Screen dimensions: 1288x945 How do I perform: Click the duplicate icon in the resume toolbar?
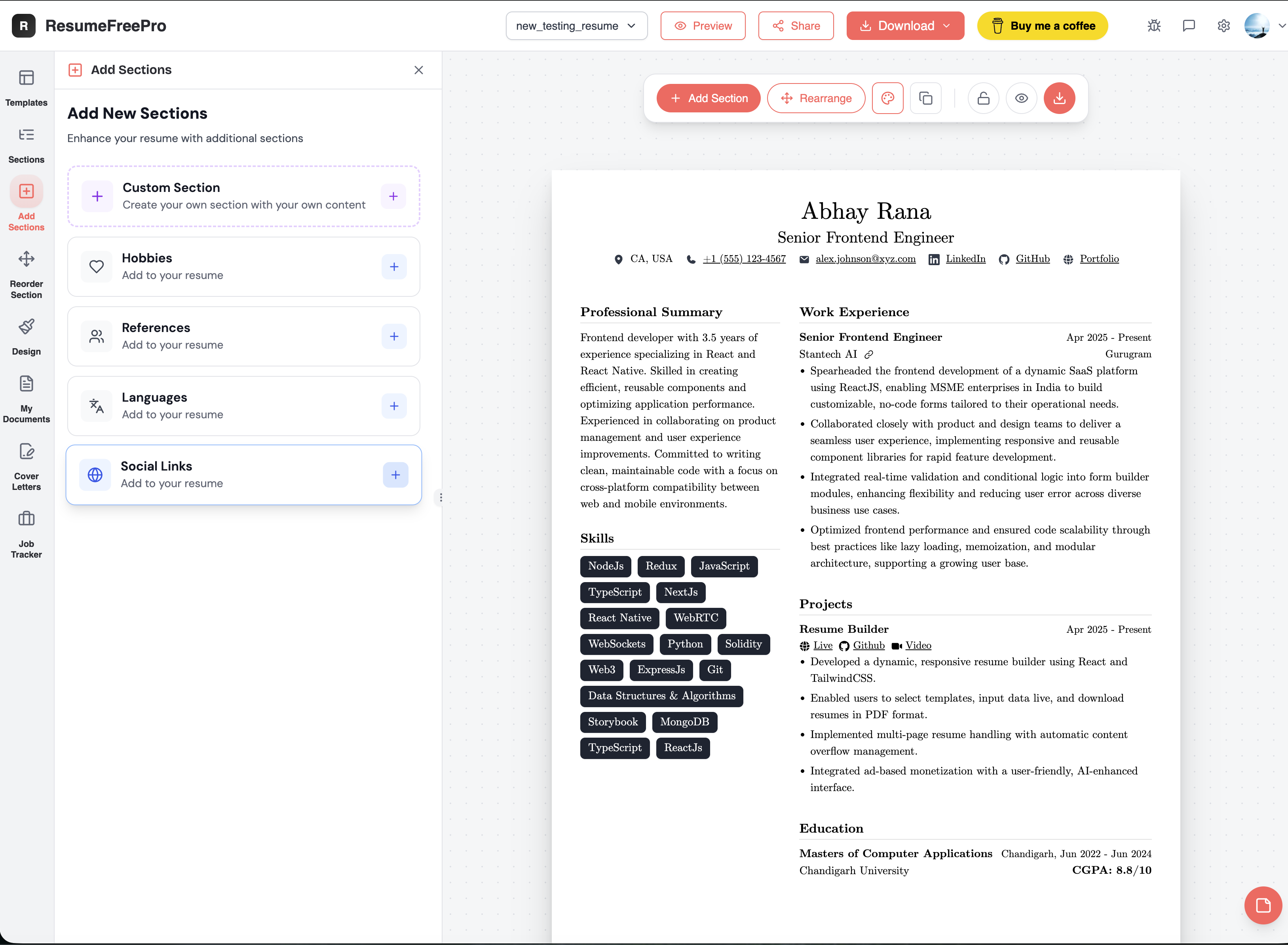point(926,98)
